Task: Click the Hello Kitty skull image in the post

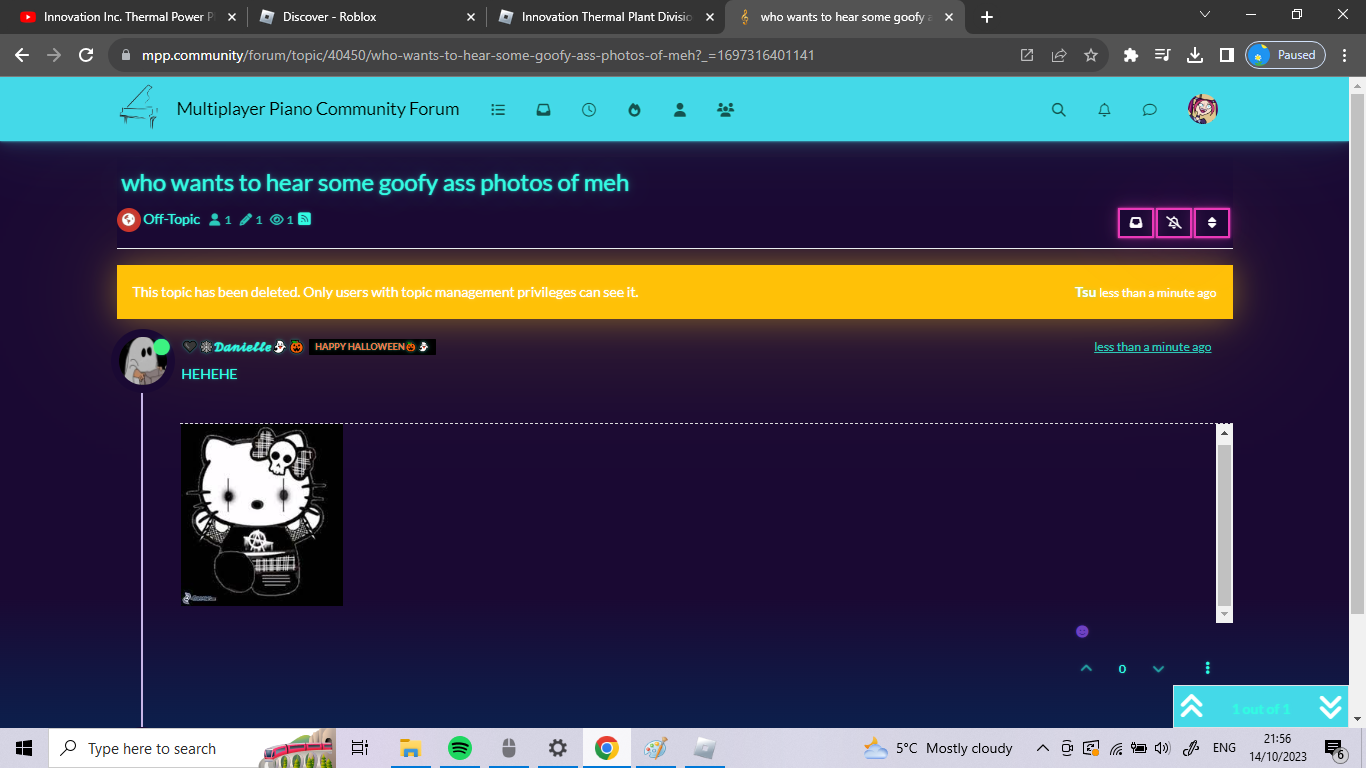Action: coord(262,515)
